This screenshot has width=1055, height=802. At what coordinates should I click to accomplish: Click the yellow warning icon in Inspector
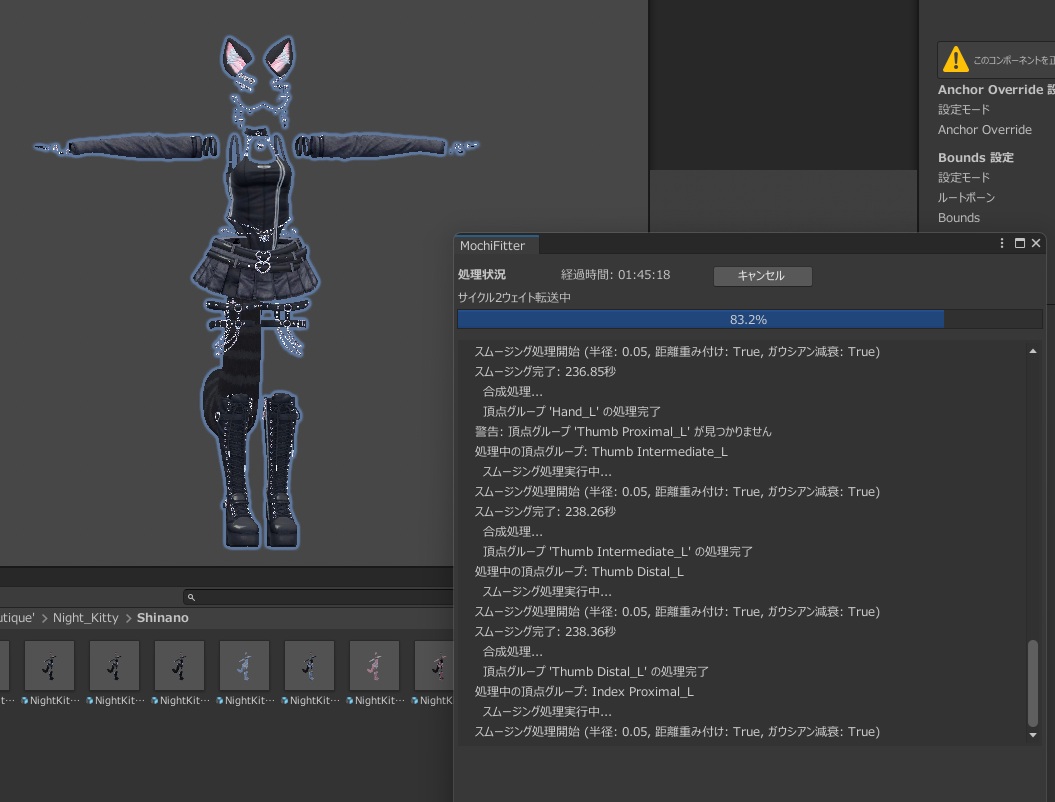click(x=956, y=60)
